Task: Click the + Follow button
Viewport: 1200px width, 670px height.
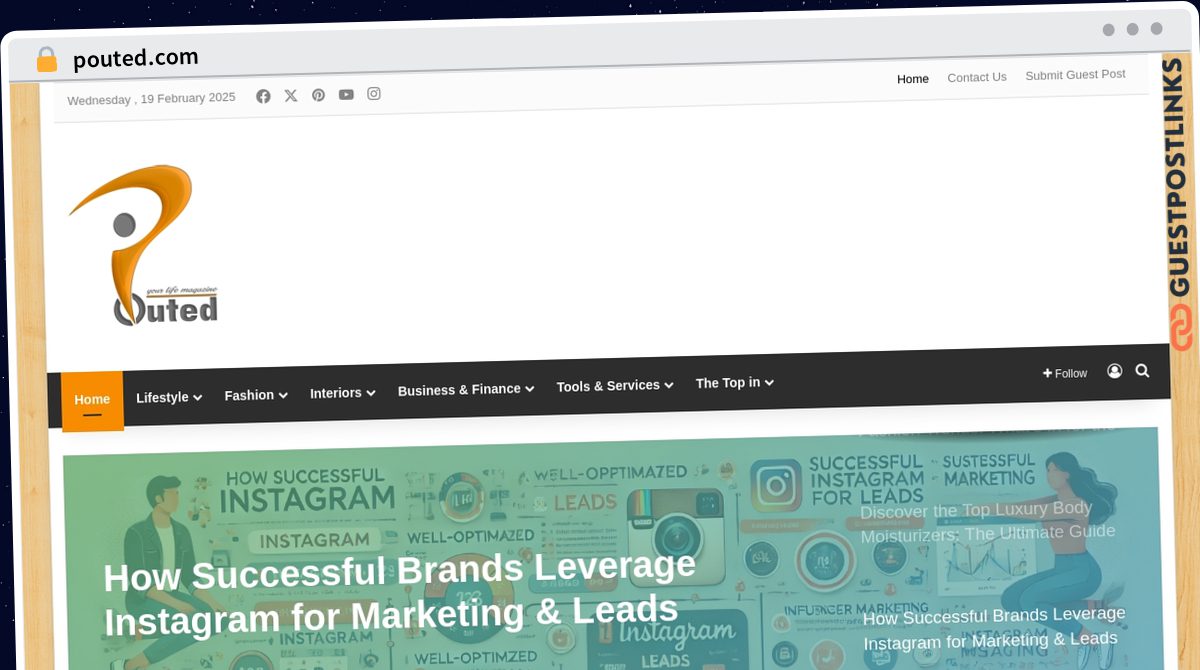Action: (1065, 373)
